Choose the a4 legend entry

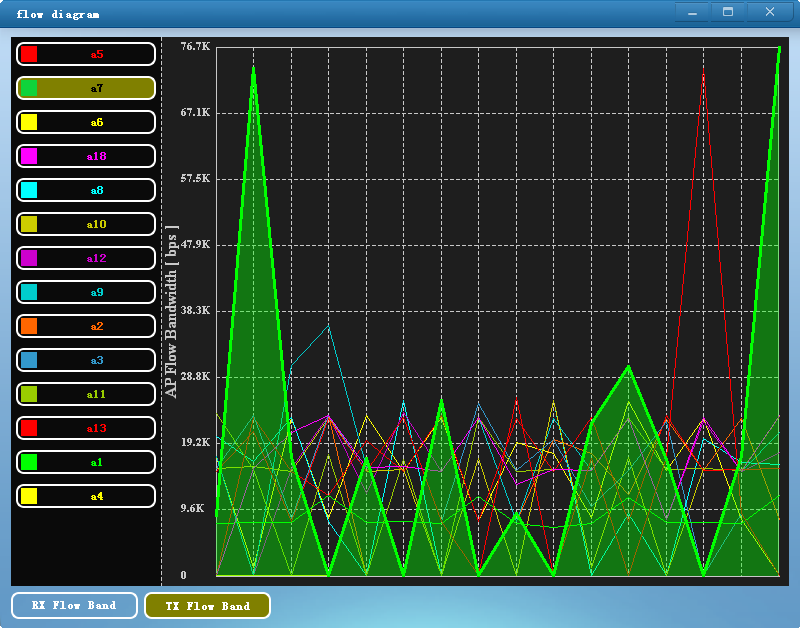point(86,496)
